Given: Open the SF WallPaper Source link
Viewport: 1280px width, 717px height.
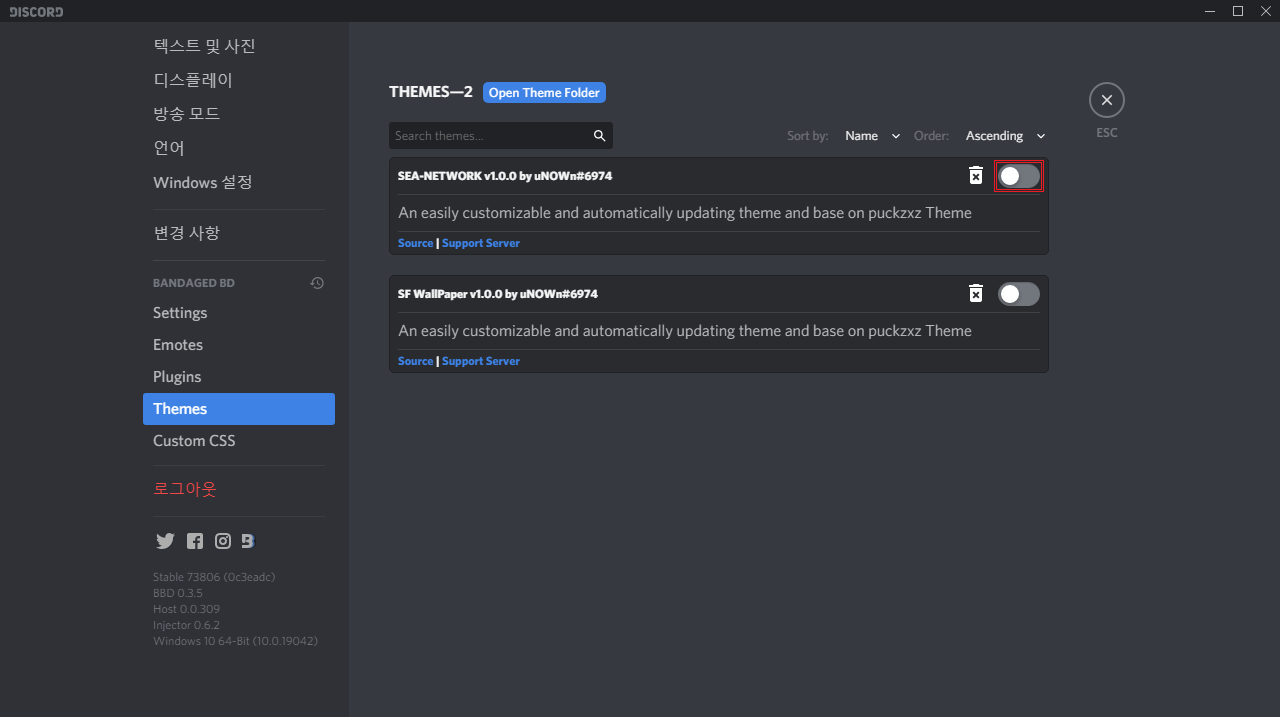Looking at the screenshot, I should coord(415,361).
